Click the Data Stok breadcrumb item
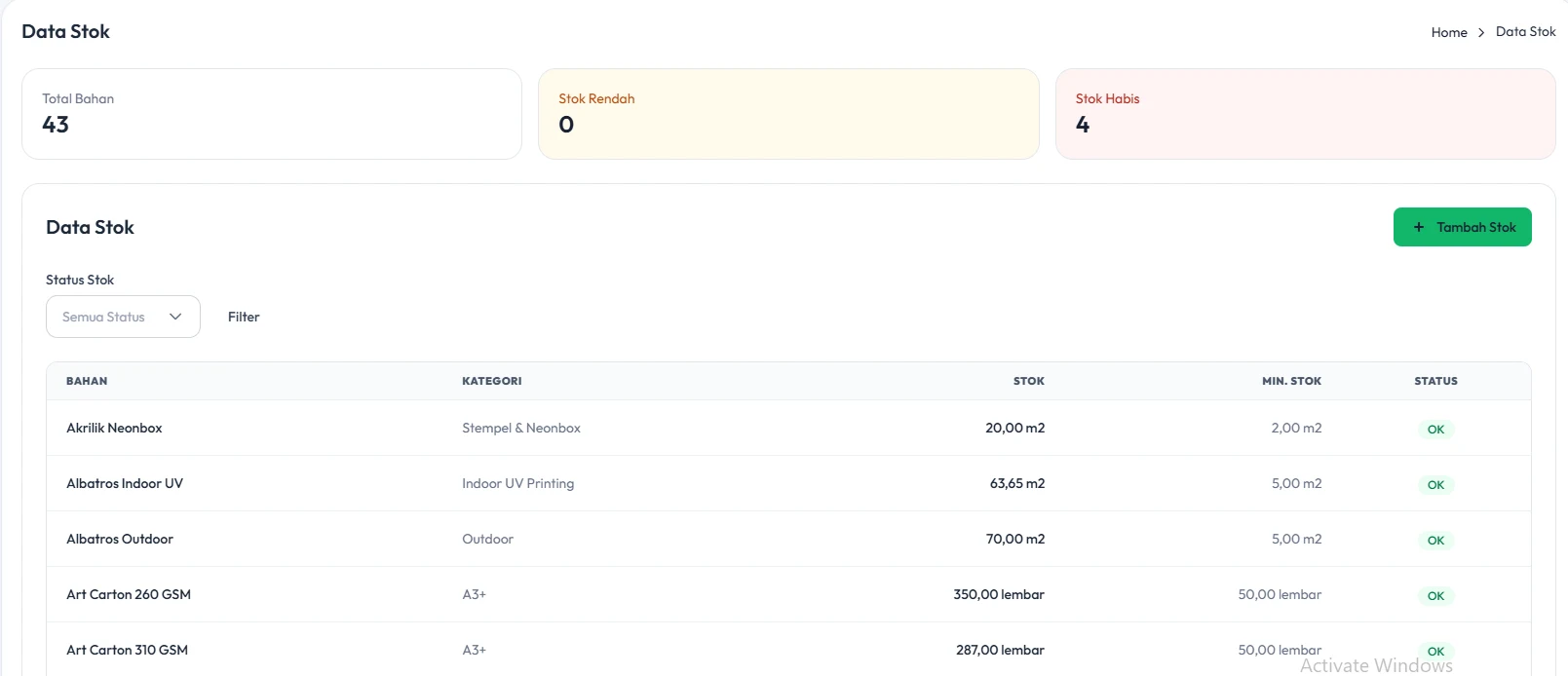 1525,32
